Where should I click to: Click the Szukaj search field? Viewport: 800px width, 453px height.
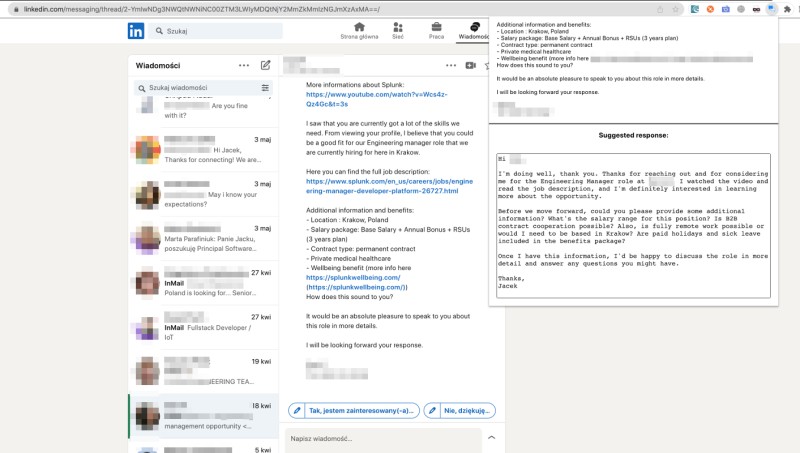click(216, 31)
